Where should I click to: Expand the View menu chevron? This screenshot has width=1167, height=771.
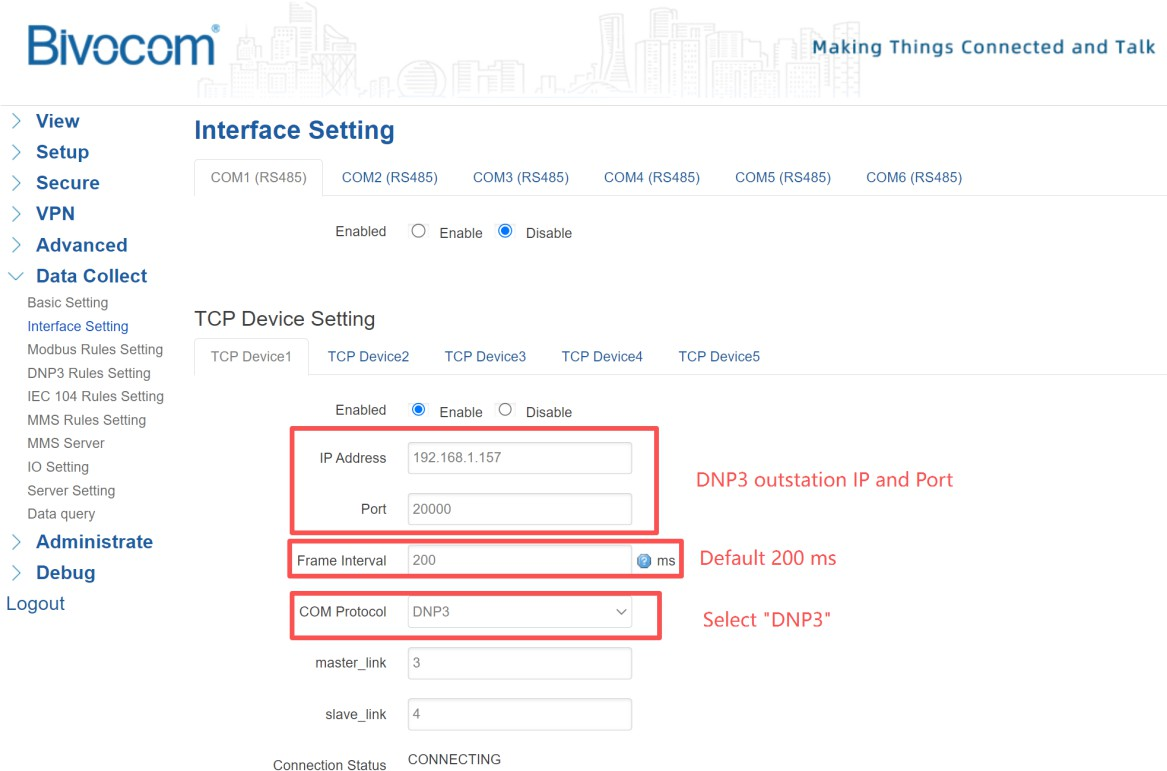(x=16, y=121)
